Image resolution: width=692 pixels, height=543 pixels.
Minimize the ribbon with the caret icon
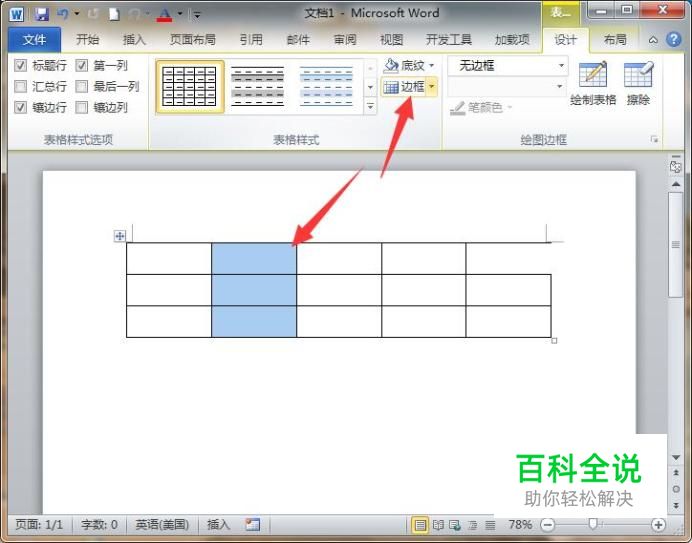click(x=653, y=40)
